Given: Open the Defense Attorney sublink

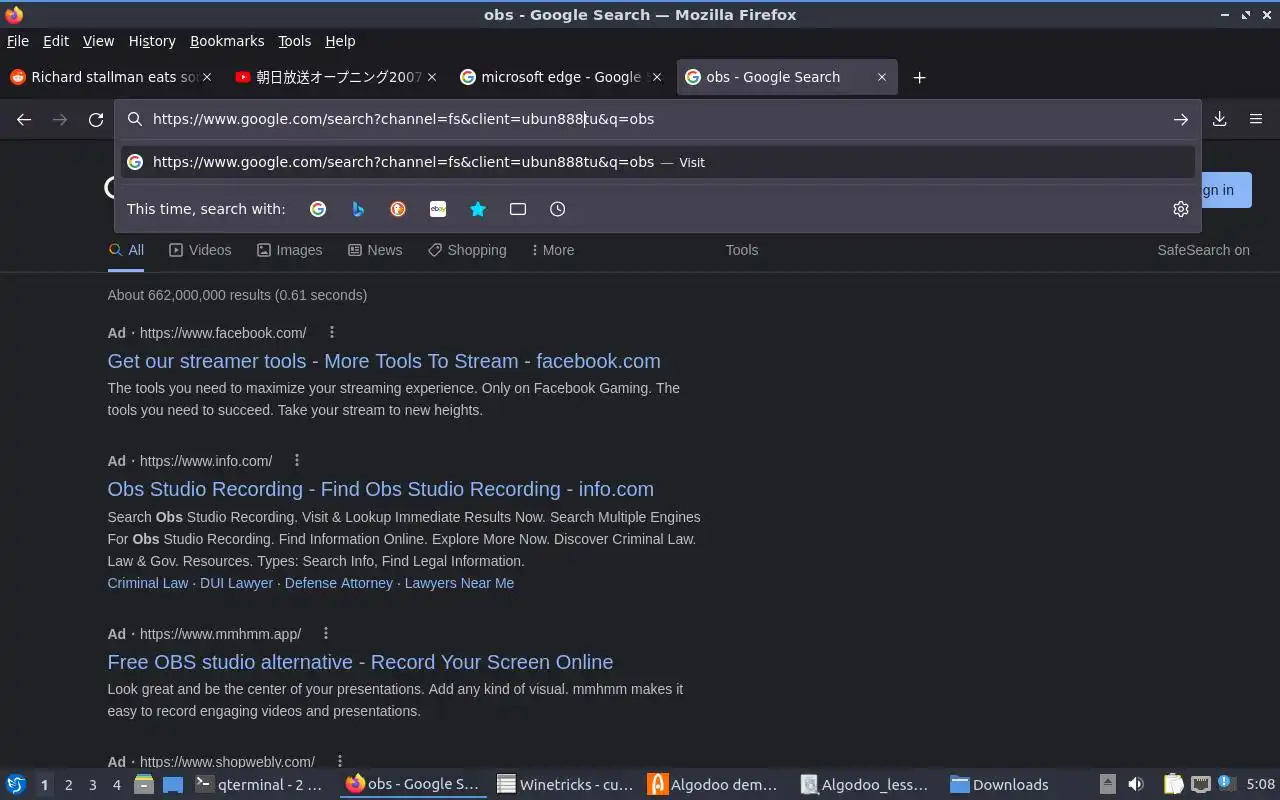Looking at the screenshot, I should click(339, 583).
